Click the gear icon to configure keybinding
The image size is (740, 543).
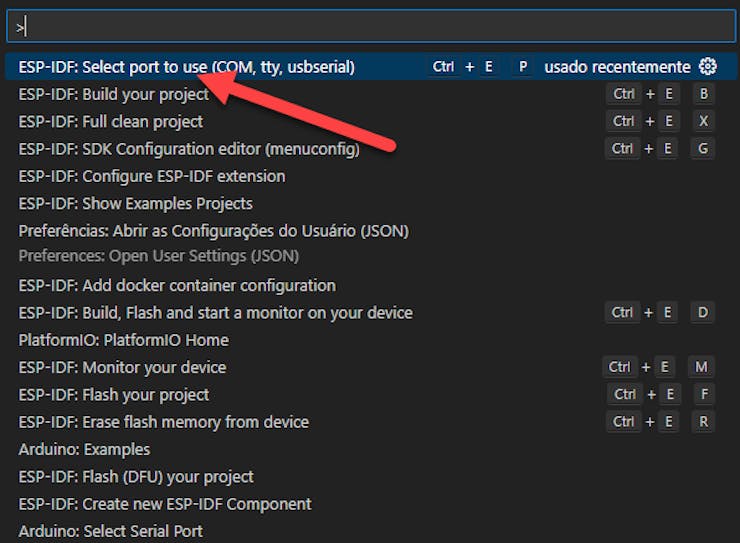(708, 67)
